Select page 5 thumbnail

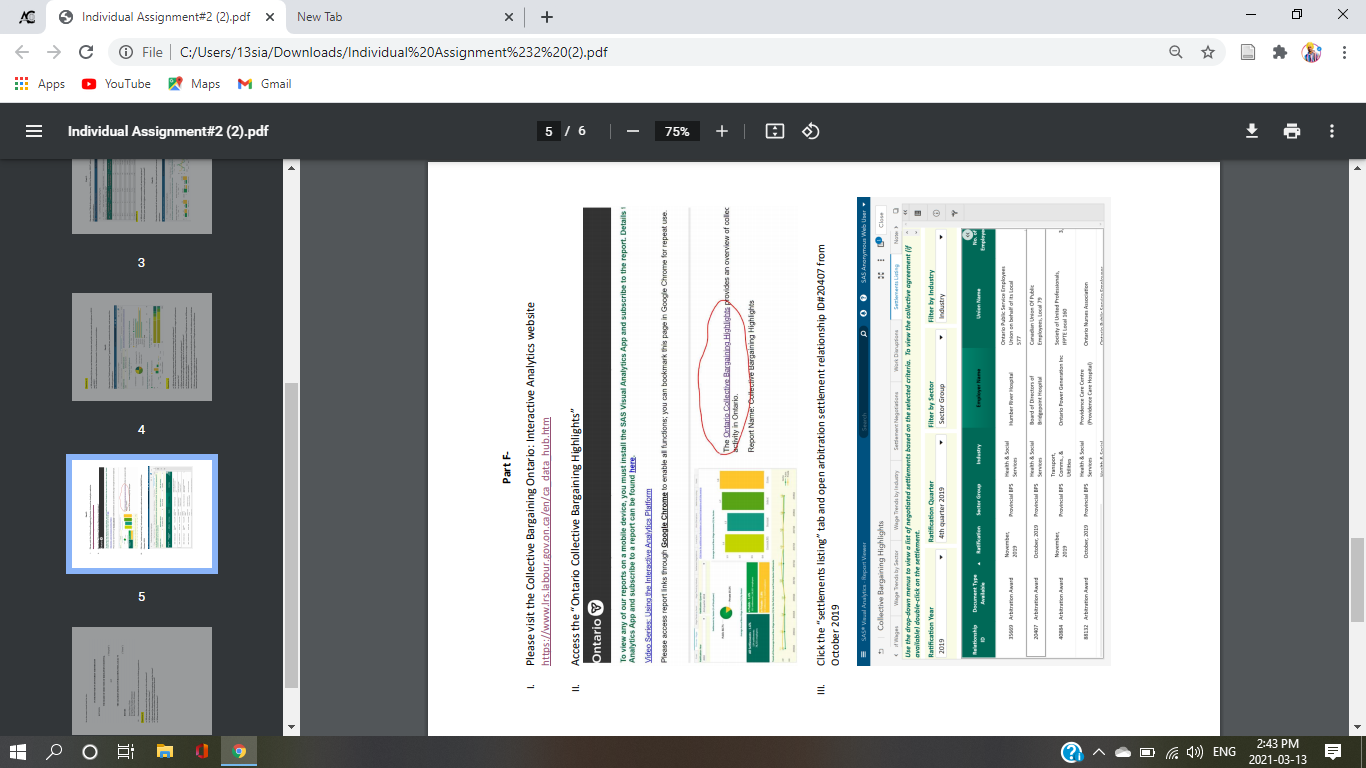142,514
